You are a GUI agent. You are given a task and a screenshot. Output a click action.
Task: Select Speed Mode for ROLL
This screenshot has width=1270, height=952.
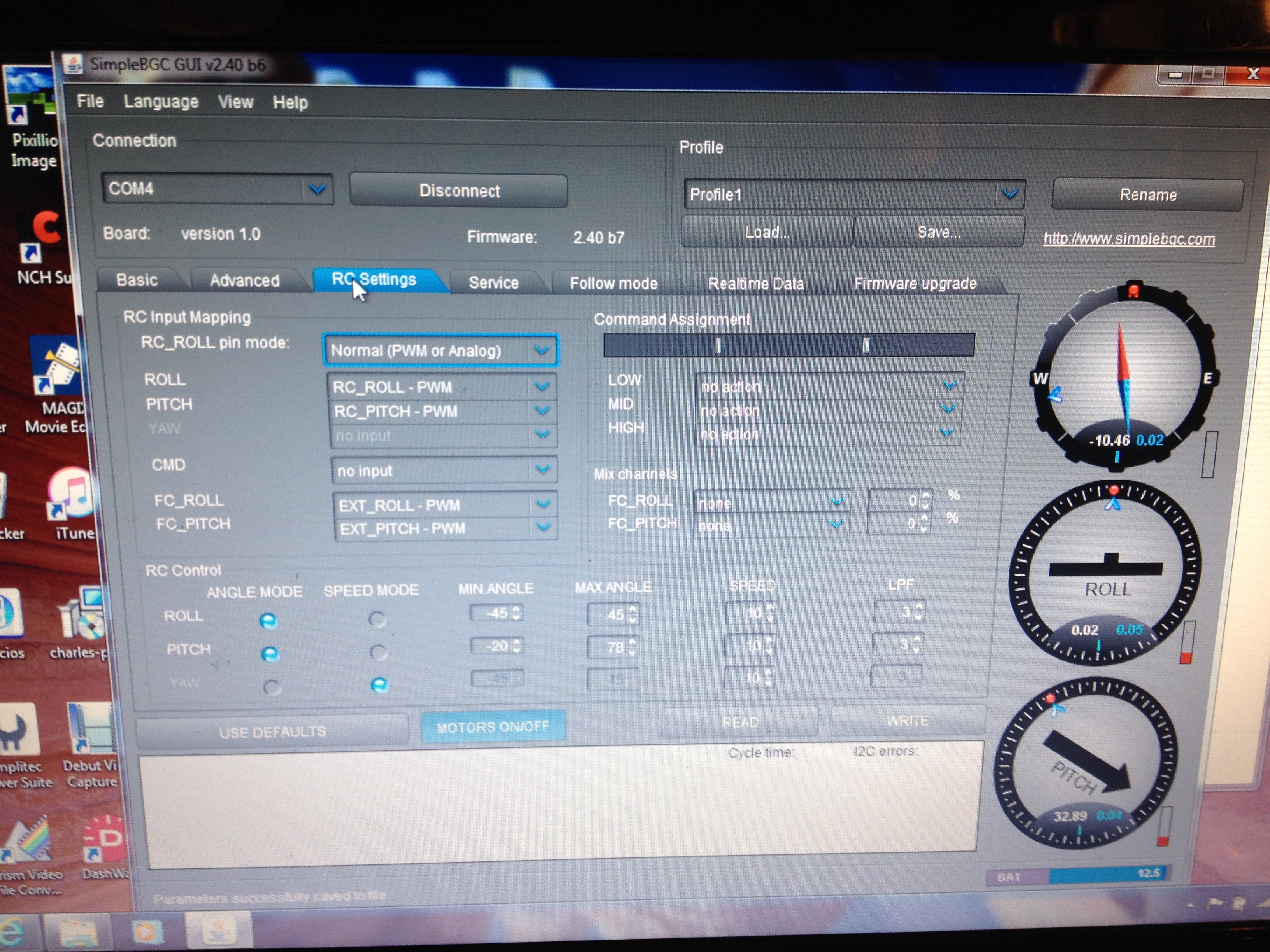pos(377,619)
